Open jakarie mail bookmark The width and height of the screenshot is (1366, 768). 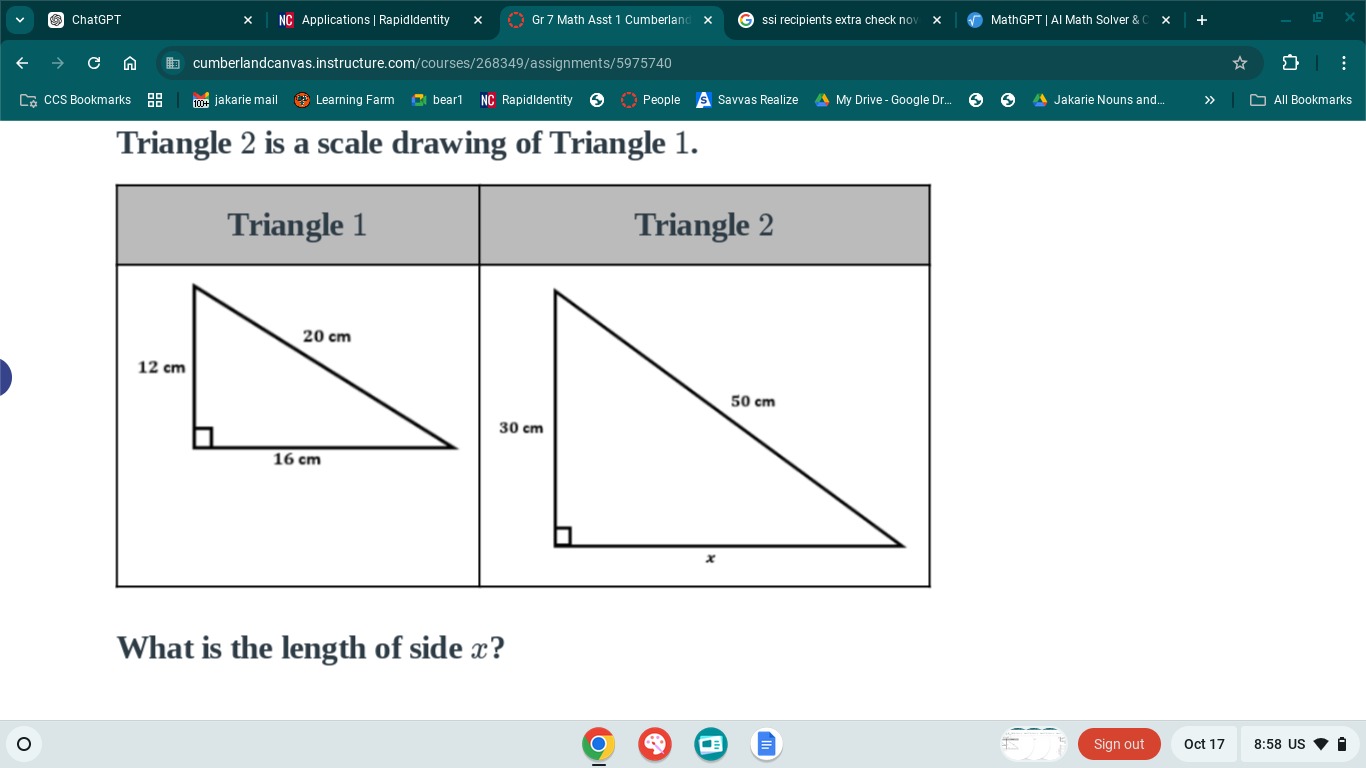tap(235, 100)
